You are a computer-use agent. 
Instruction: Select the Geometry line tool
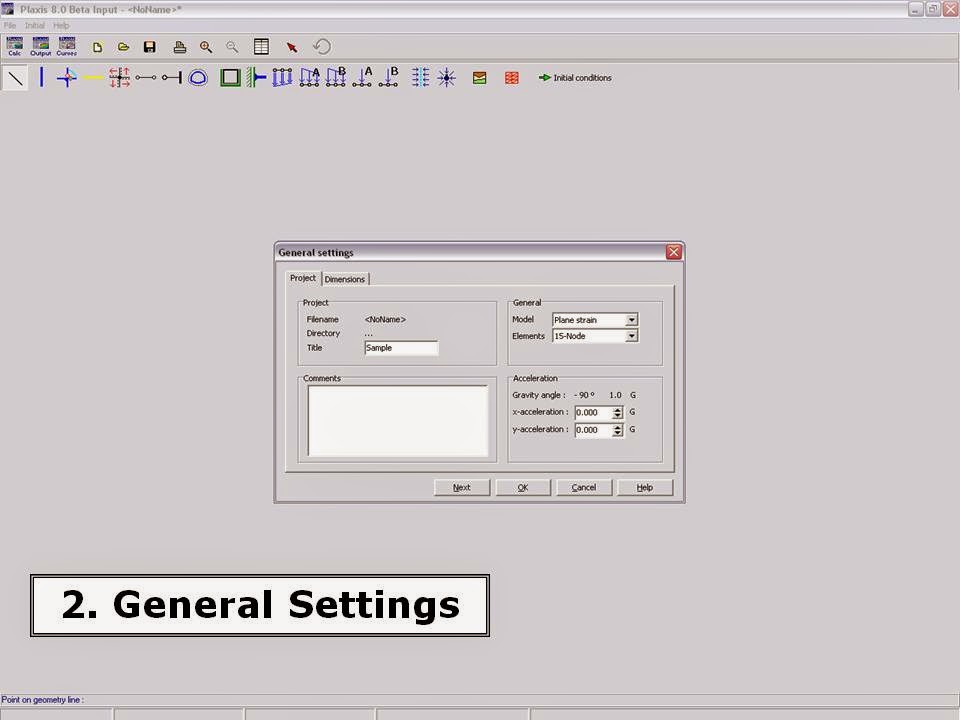(15, 77)
